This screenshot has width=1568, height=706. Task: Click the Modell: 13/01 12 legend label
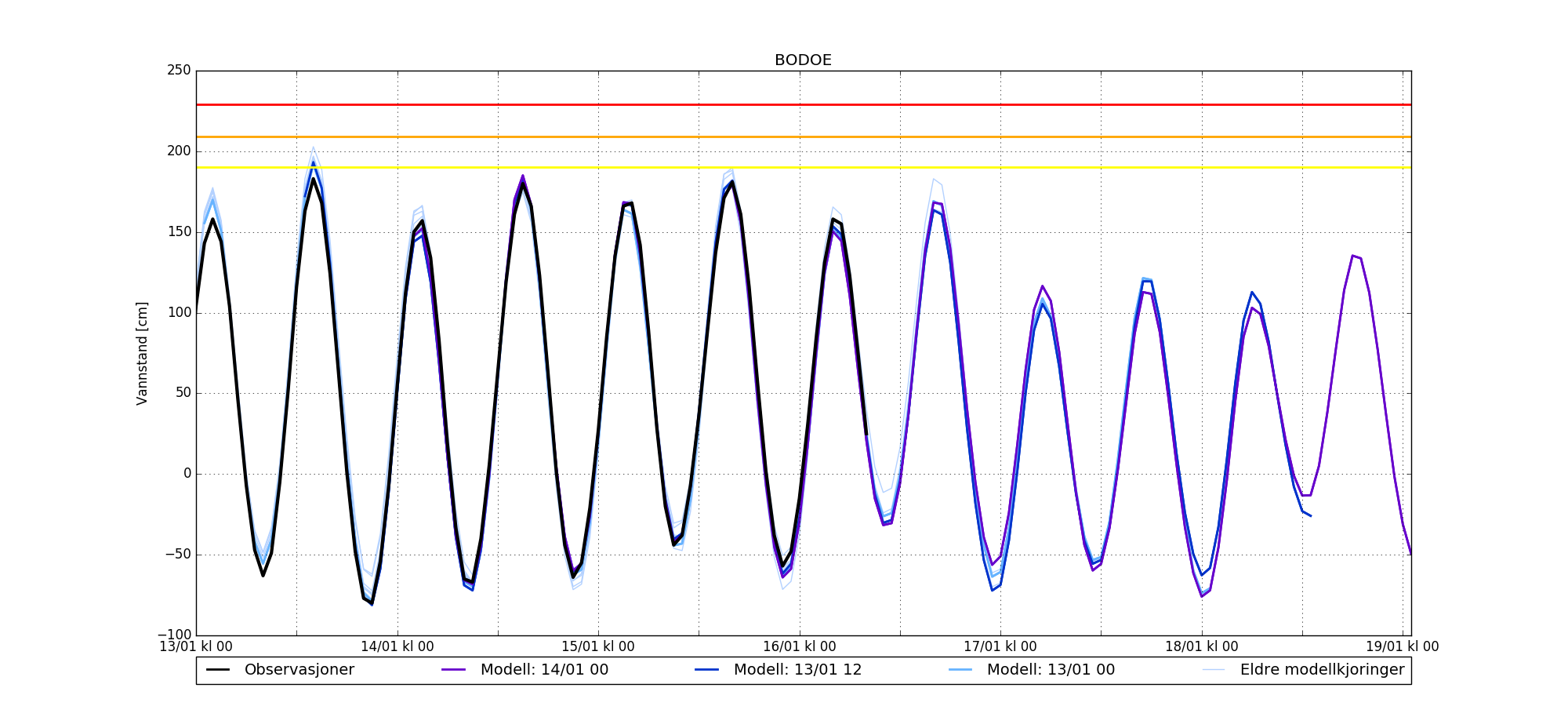click(797, 670)
